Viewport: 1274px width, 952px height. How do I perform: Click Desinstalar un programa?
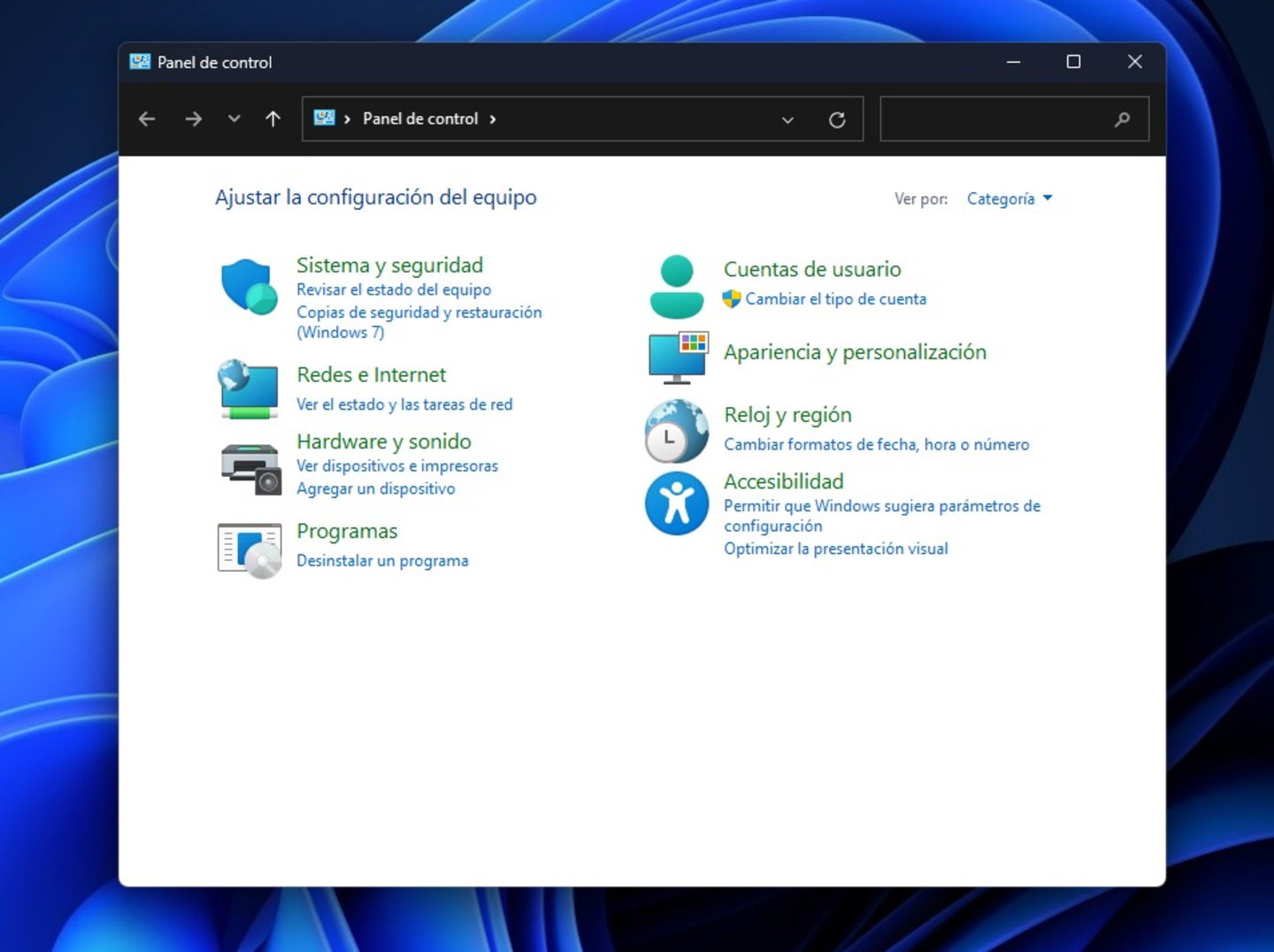click(382, 561)
